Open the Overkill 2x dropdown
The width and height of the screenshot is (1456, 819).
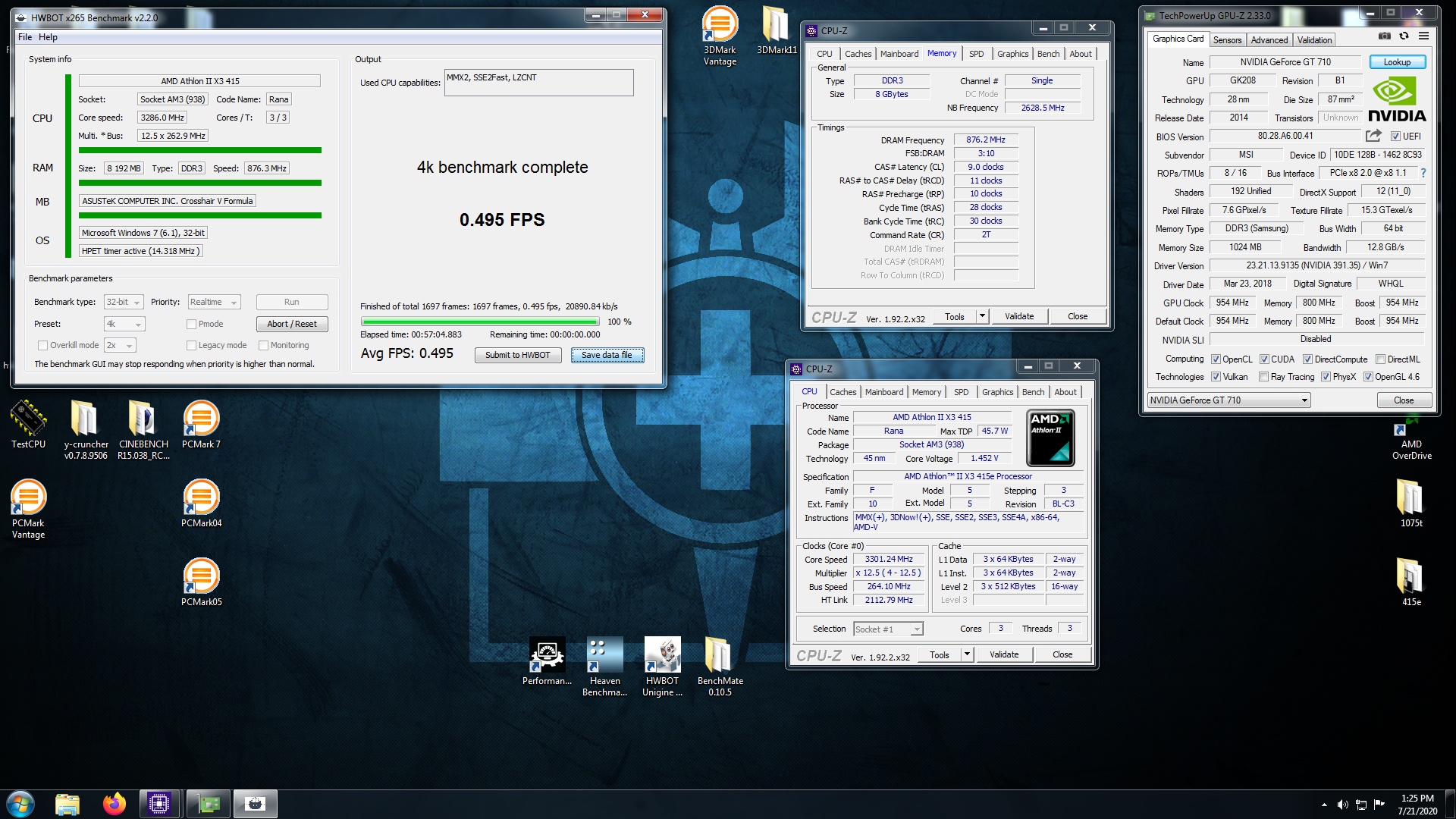(120, 345)
